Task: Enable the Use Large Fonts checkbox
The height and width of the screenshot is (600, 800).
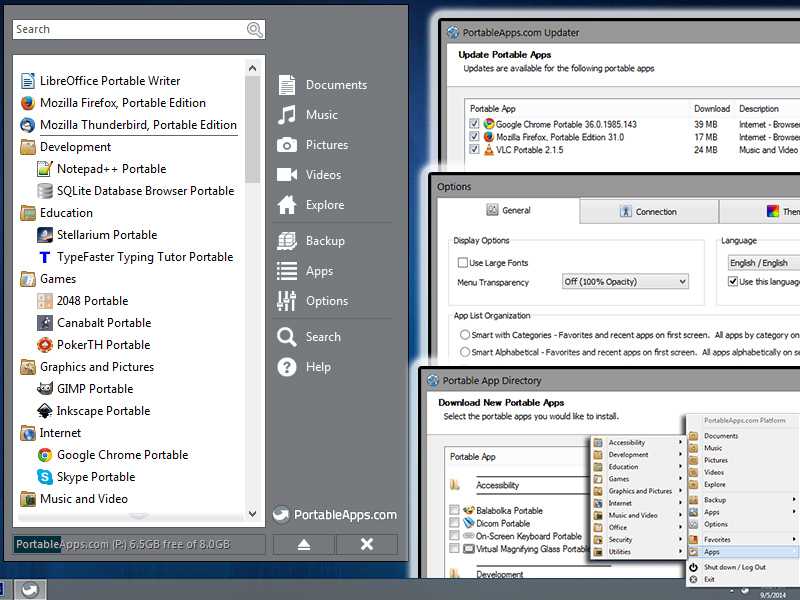Action: tap(463, 263)
